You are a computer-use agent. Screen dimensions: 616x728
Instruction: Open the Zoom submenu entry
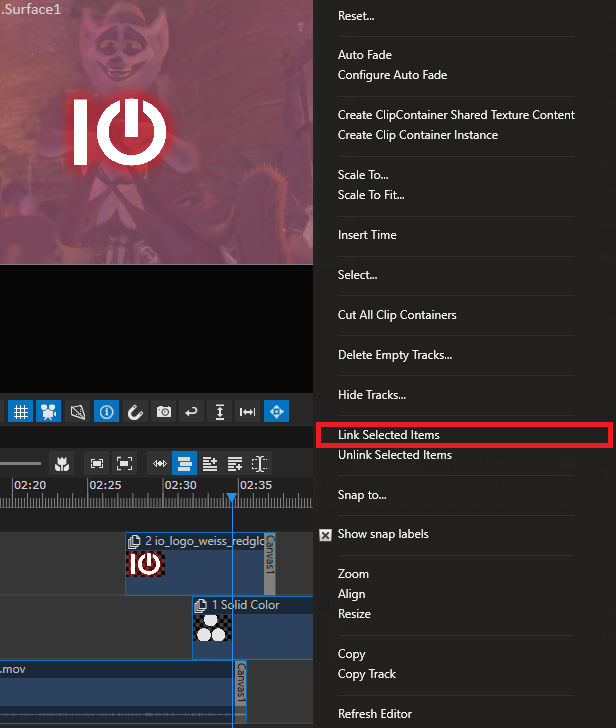pyautogui.click(x=353, y=574)
